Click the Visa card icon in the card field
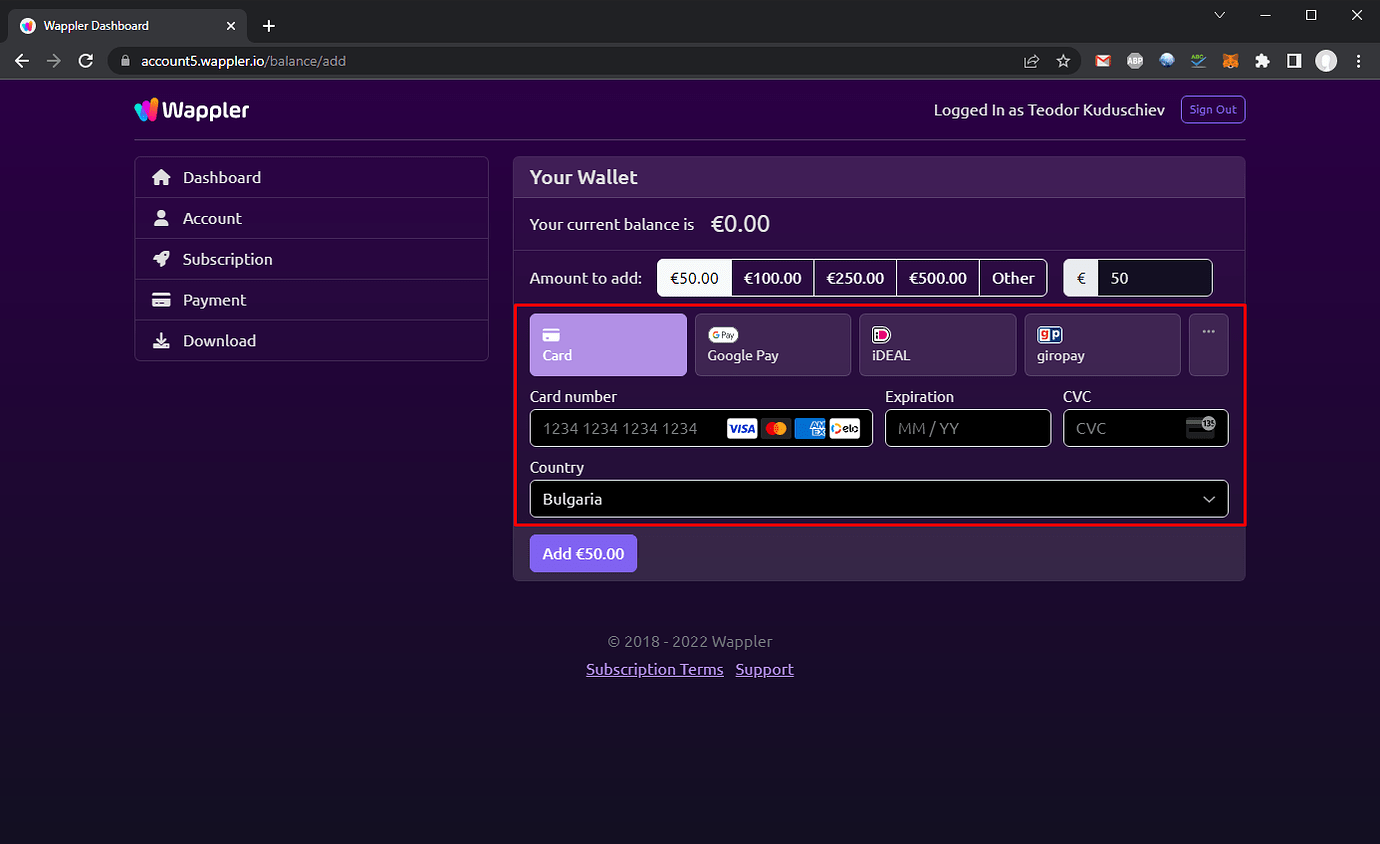The width and height of the screenshot is (1380, 844). 742,428
